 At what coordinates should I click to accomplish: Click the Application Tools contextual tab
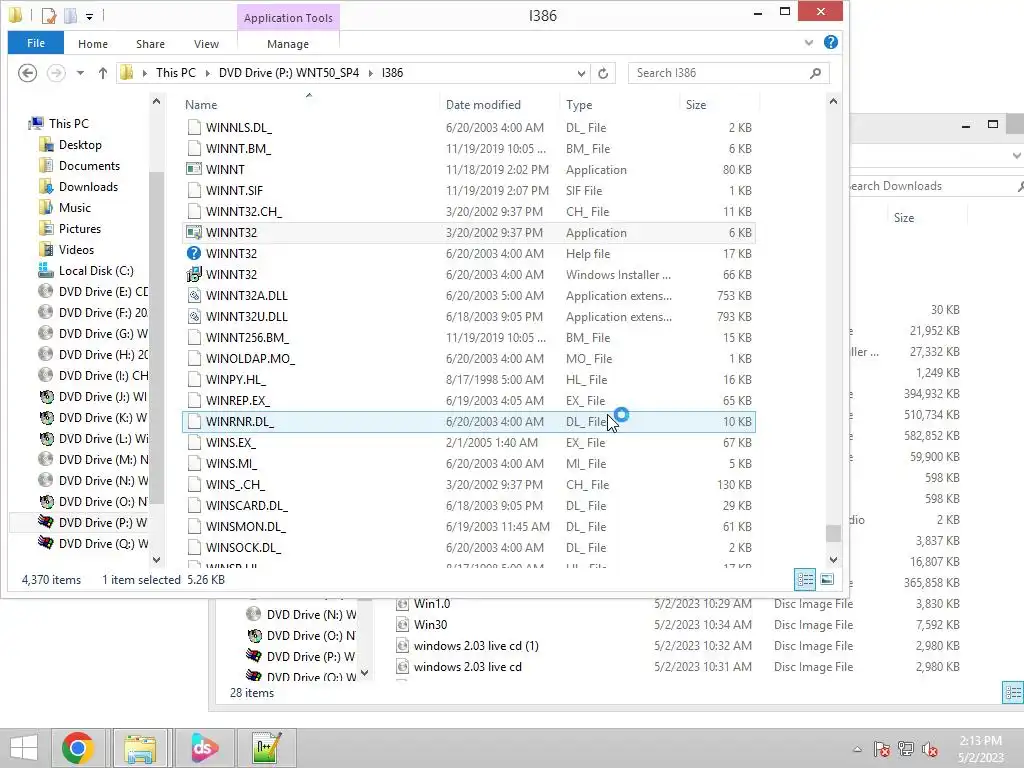[288, 18]
